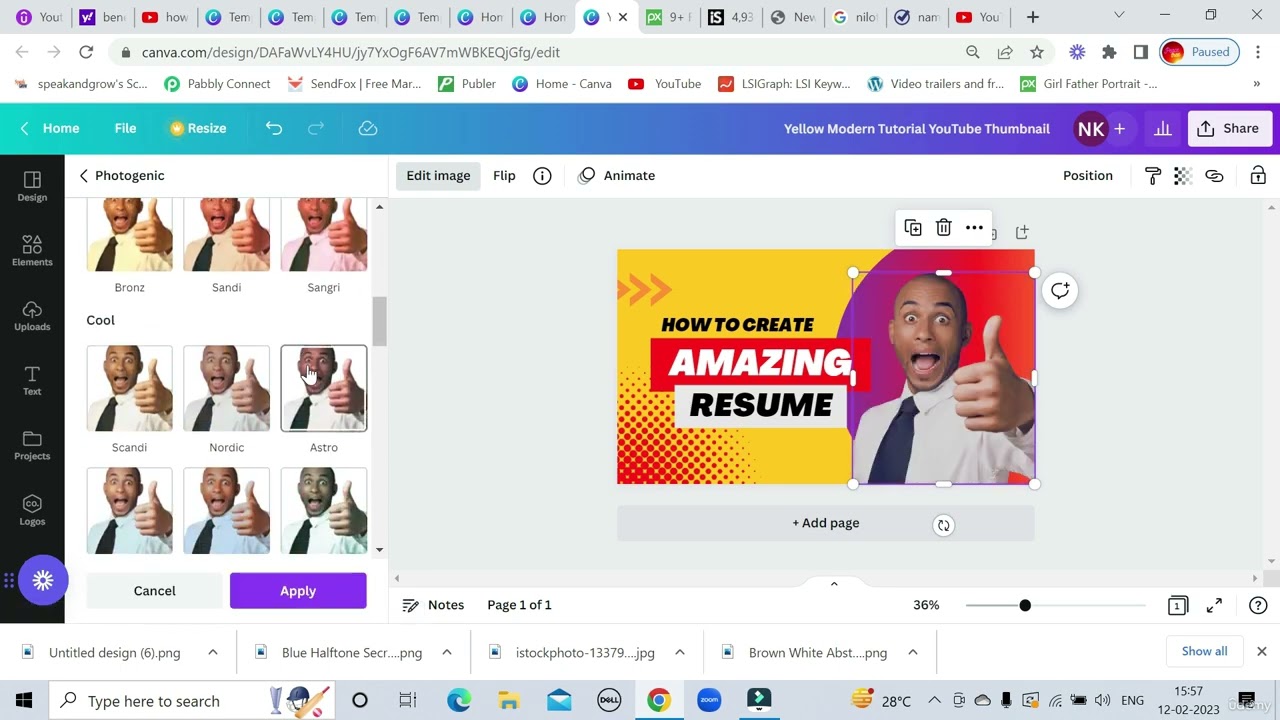Open more options for selected element
This screenshot has height=720, width=1280.
[974, 228]
